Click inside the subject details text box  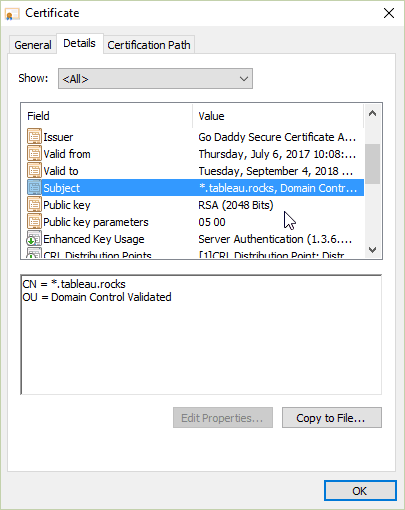pos(201,335)
